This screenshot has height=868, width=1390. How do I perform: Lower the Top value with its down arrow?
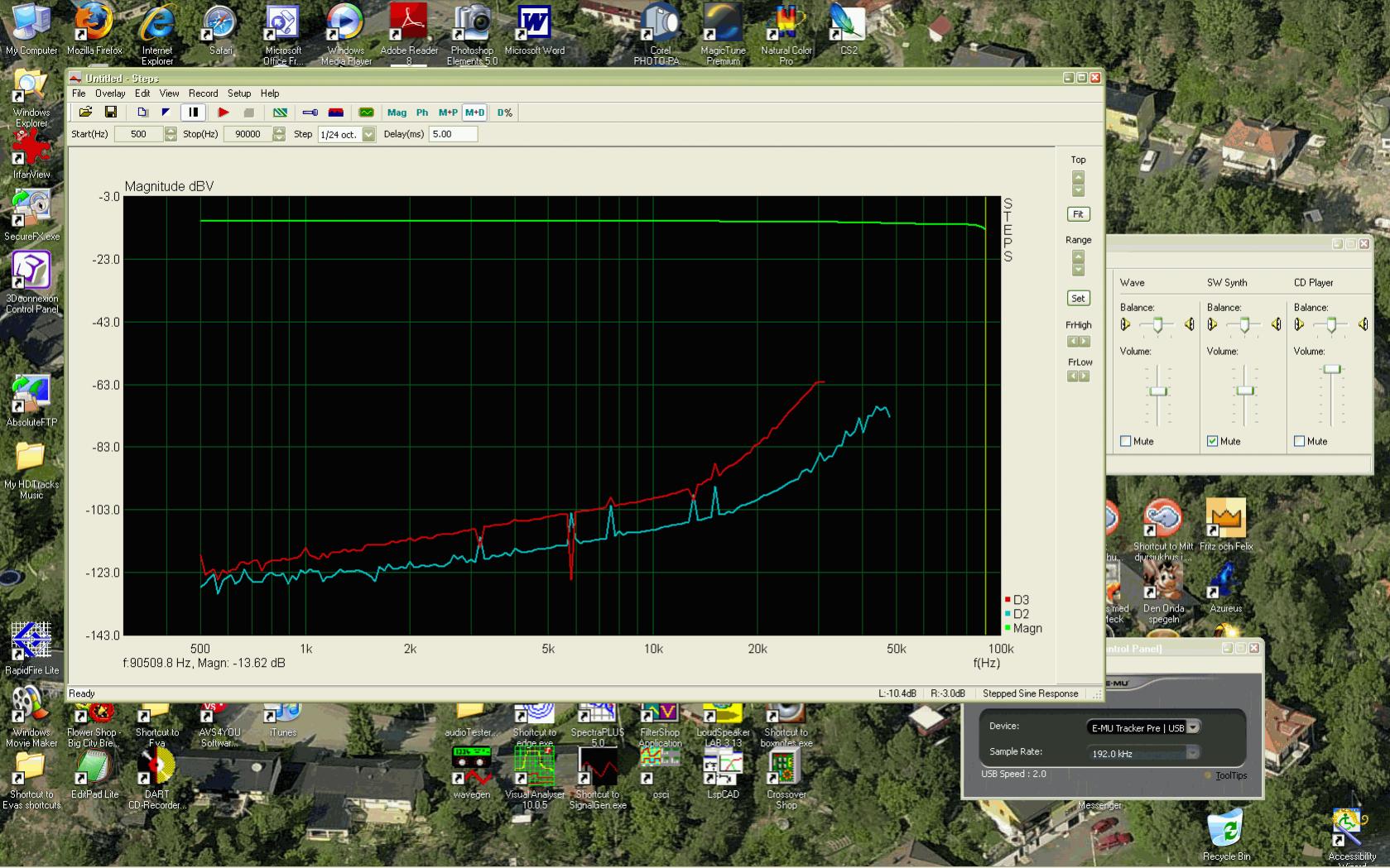(x=1078, y=189)
